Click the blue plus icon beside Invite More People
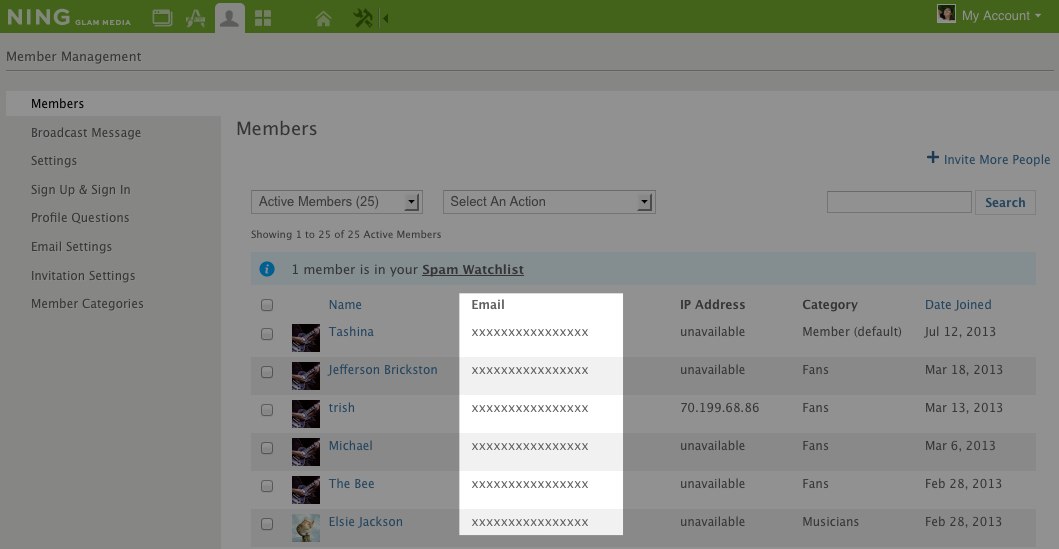 tap(933, 158)
